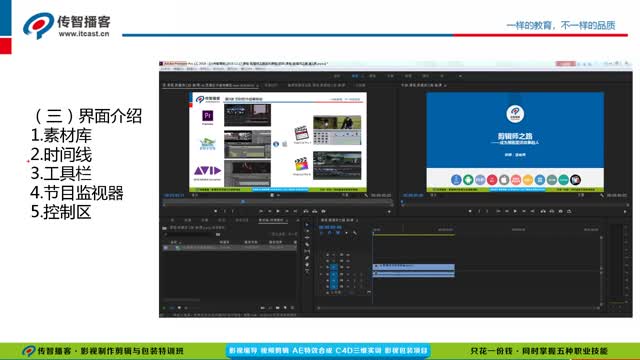The image size is (640, 360).
Task: Open the Program monitor button editor plus
Action: pos(625,211)
